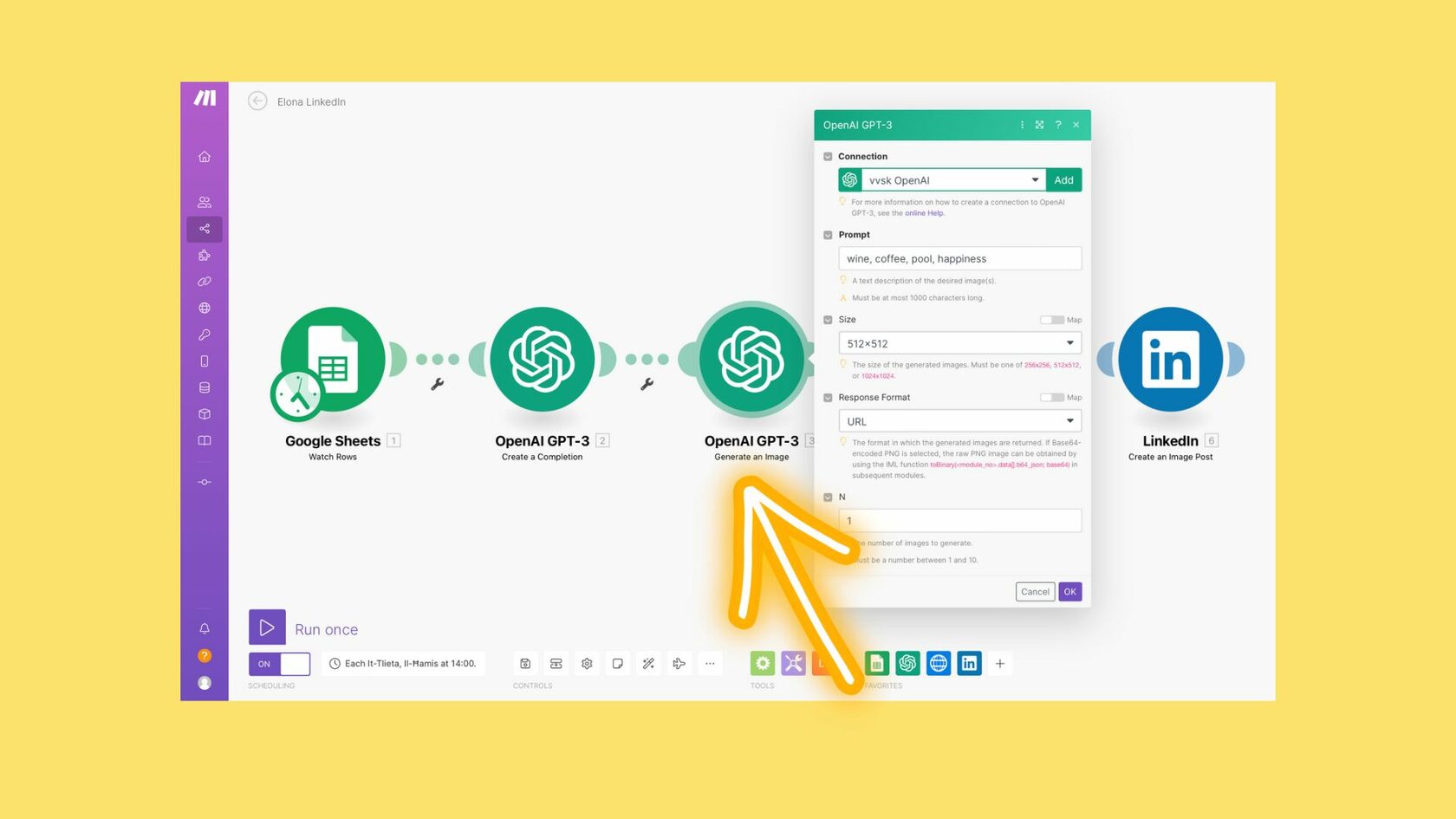The image size is (1456, 819).
Task: Open the green Flow control tools icon
Action: point(763,664)
